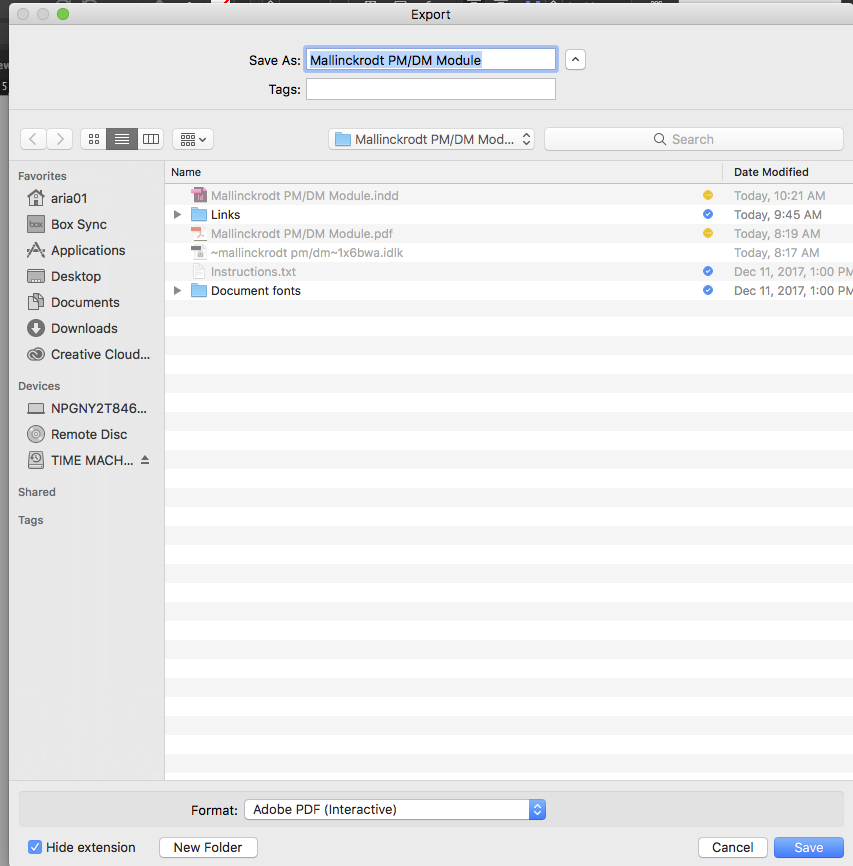Open Applications in sidebar
This screenshot has width=853, height=866.
76,250
